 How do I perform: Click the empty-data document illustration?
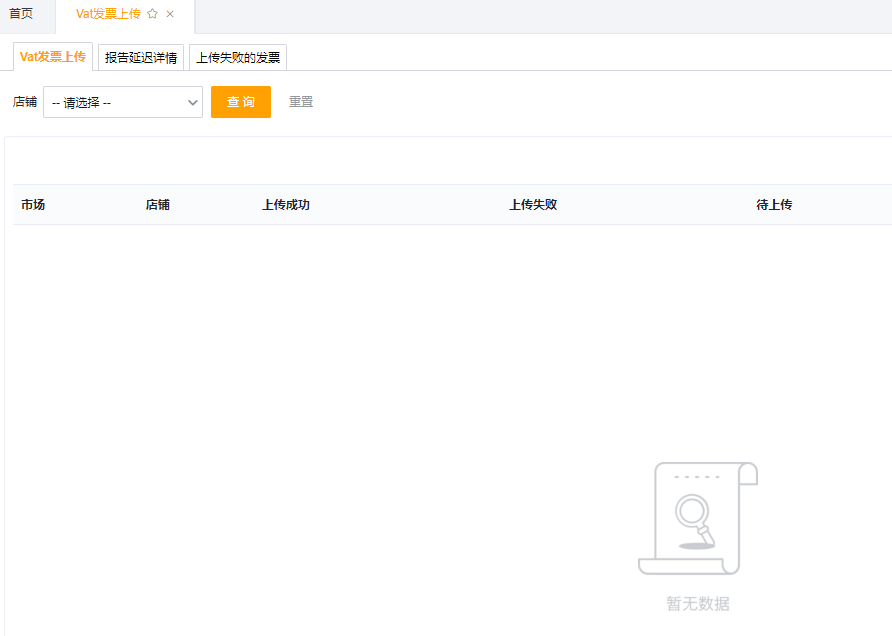(x=698, y=518)
